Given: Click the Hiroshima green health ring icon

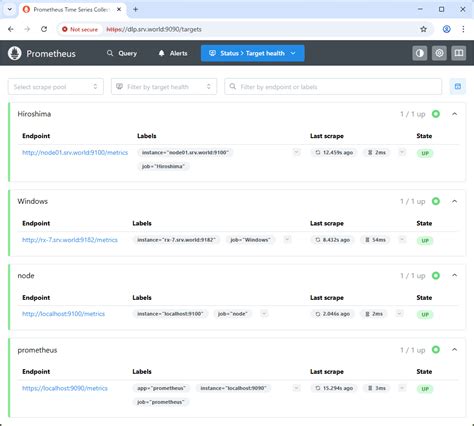Looking at the screenshot, I should pyautogui.click(x=436, y=114).
